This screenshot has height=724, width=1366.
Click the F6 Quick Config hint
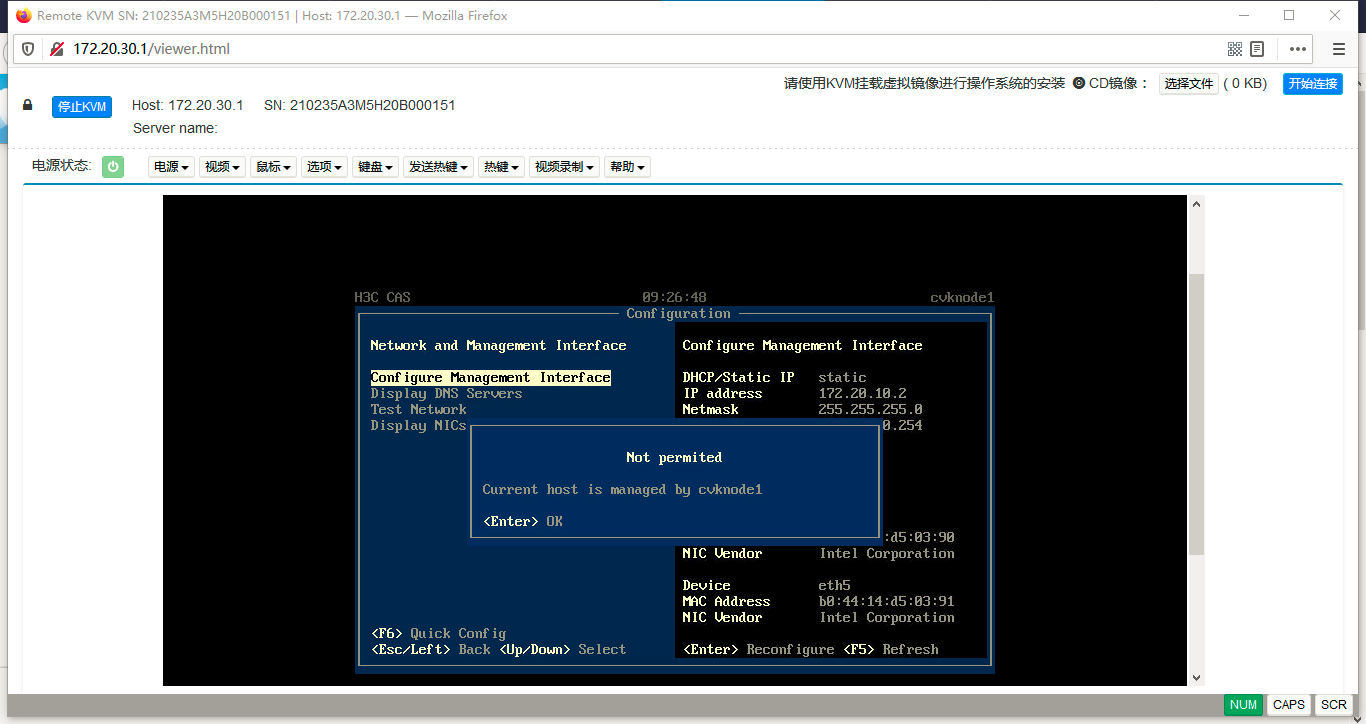438,633
